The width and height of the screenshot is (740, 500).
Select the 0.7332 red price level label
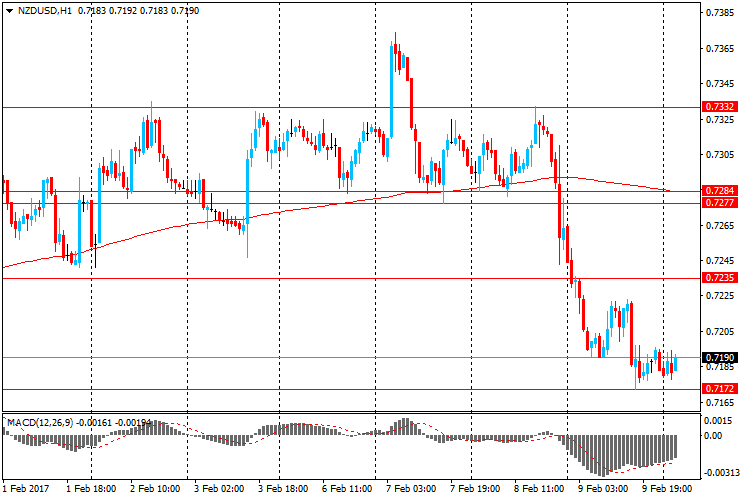tap(720, 107)
